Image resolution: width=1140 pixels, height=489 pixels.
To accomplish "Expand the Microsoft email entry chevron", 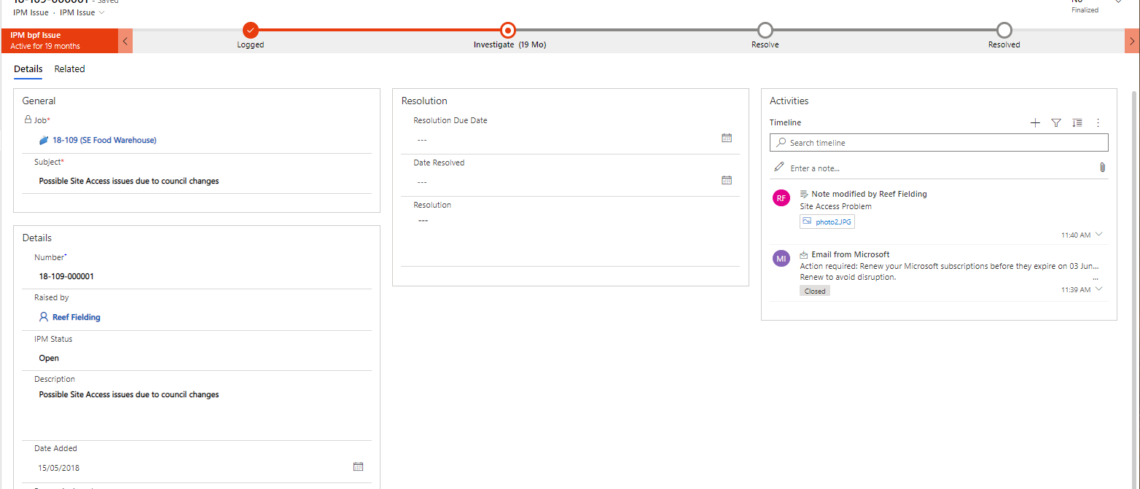I will point(1099,288).
